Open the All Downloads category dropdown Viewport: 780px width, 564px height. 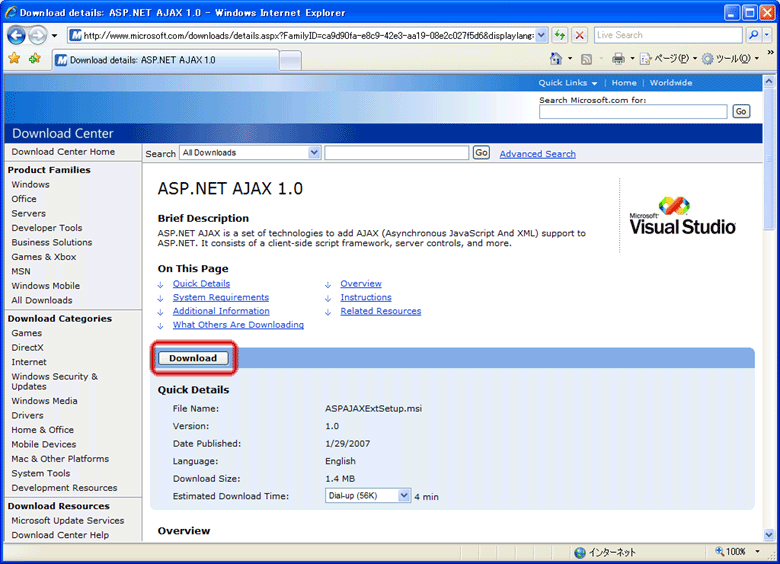(250, 153)
